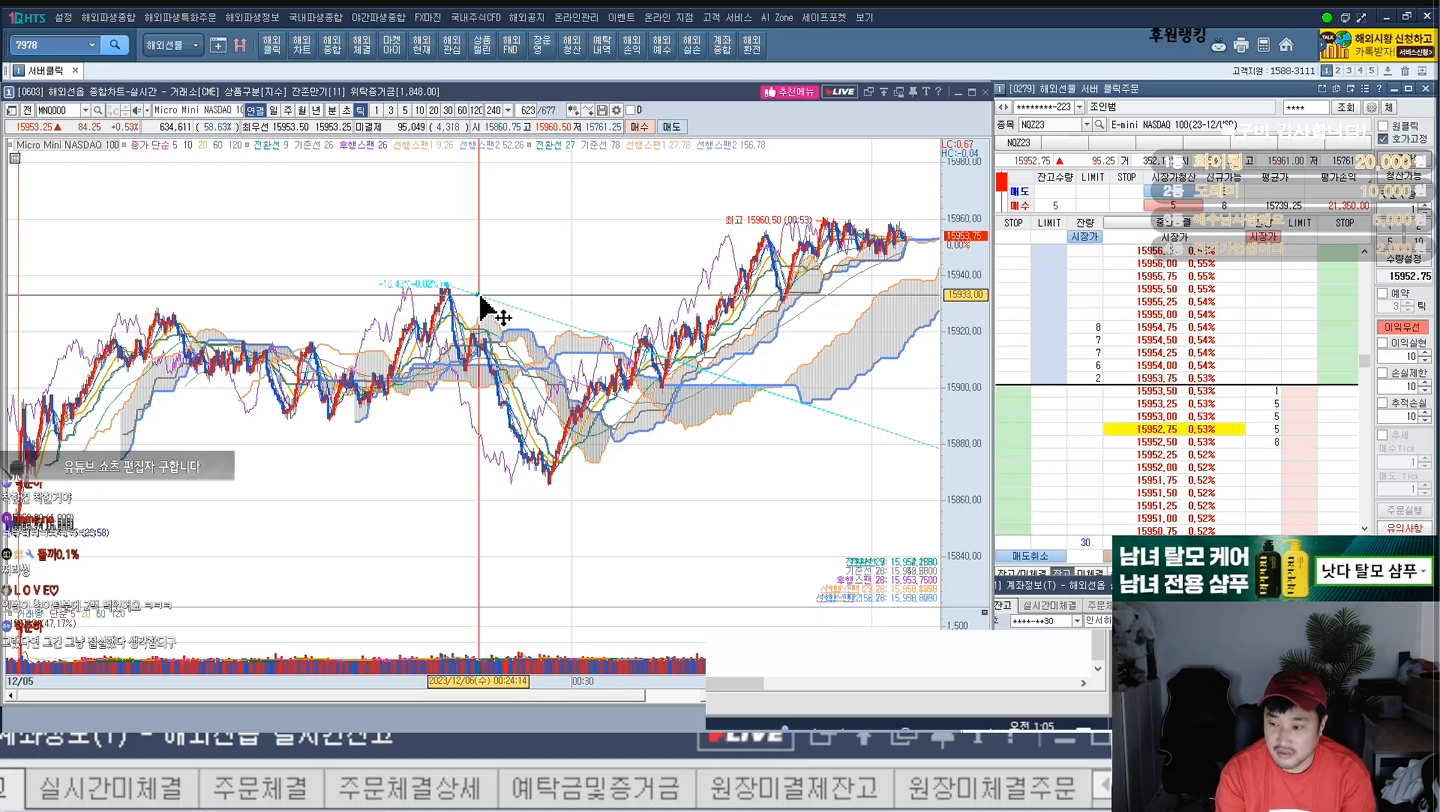Click the printer icon in top bar
This screenshot has width=1440, height=812.
(x=1241, y=45)
